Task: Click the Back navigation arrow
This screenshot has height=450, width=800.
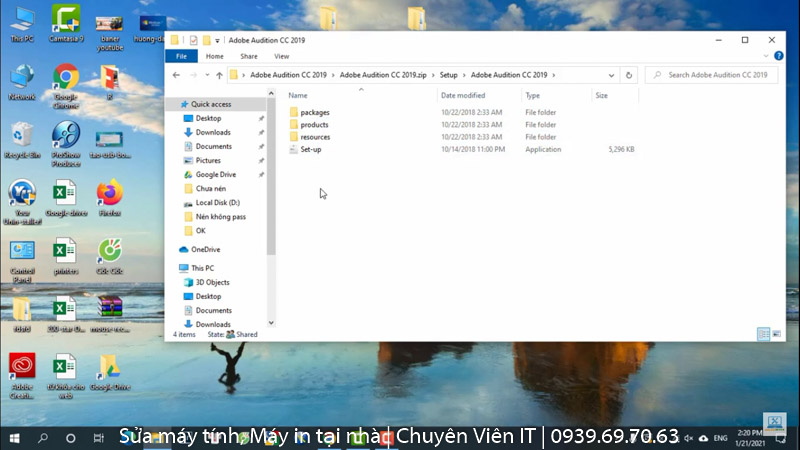Action: pos(176,75)
